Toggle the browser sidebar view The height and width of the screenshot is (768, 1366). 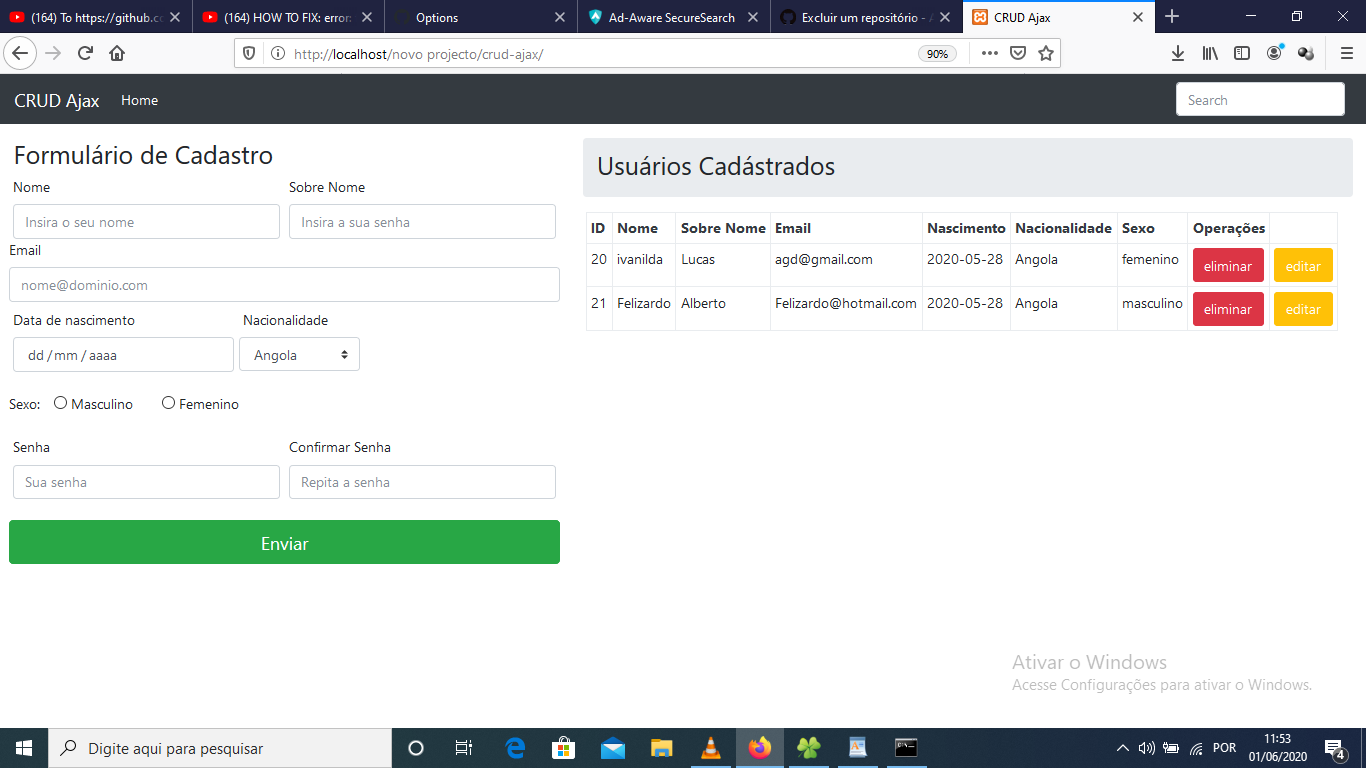pyautogui.click(x=1241, y=52)
